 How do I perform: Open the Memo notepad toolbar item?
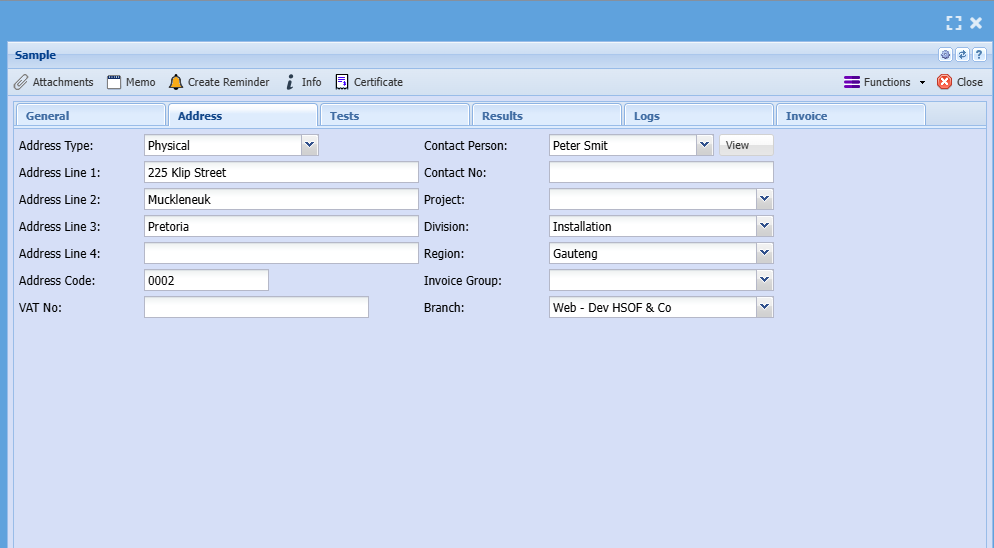click(x=131, y=82)
